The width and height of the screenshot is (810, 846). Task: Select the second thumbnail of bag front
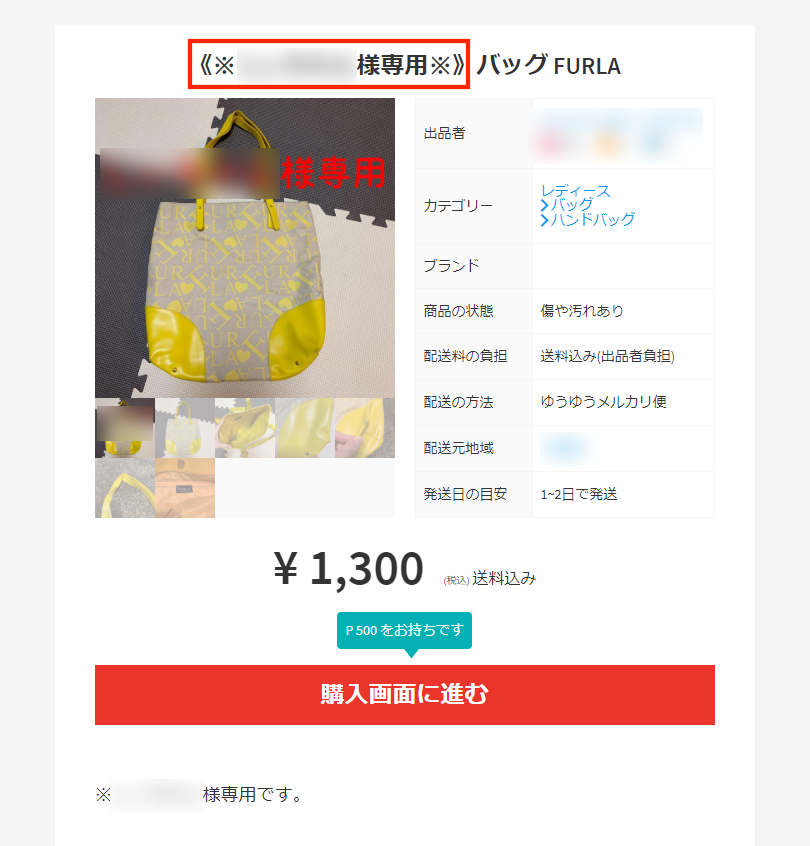point(185,428)
